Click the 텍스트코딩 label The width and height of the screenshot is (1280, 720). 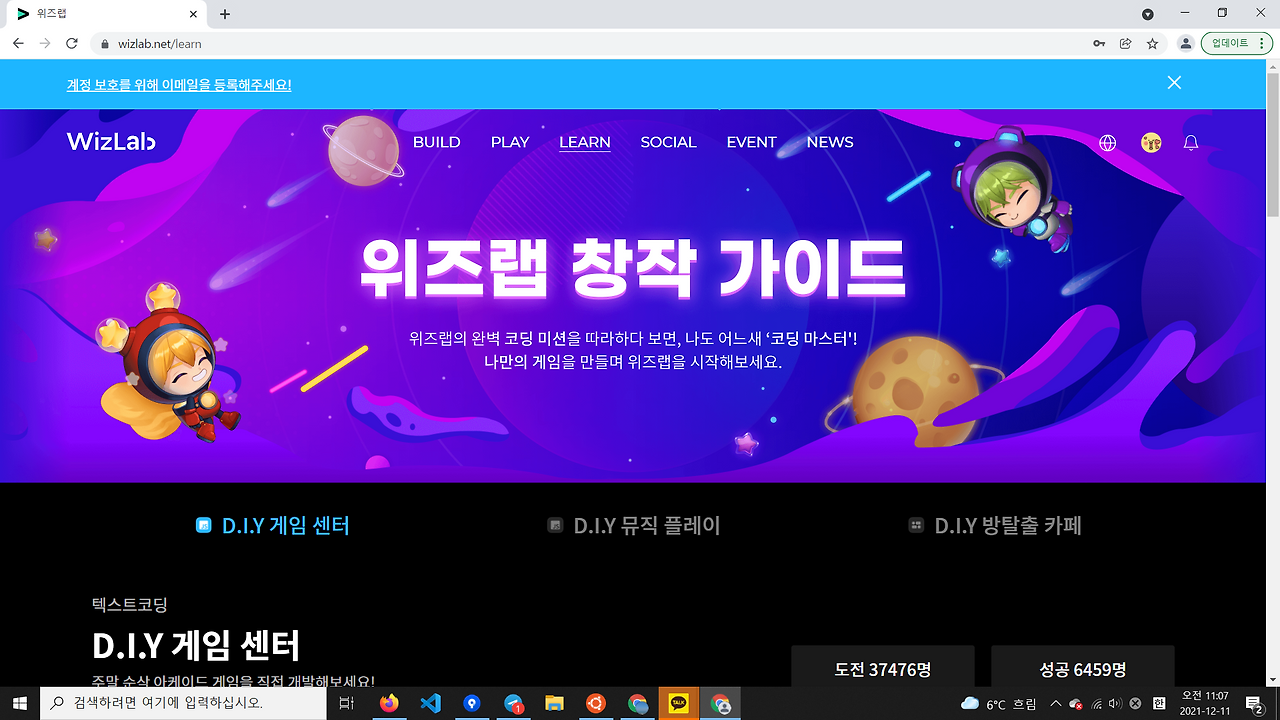129,605
